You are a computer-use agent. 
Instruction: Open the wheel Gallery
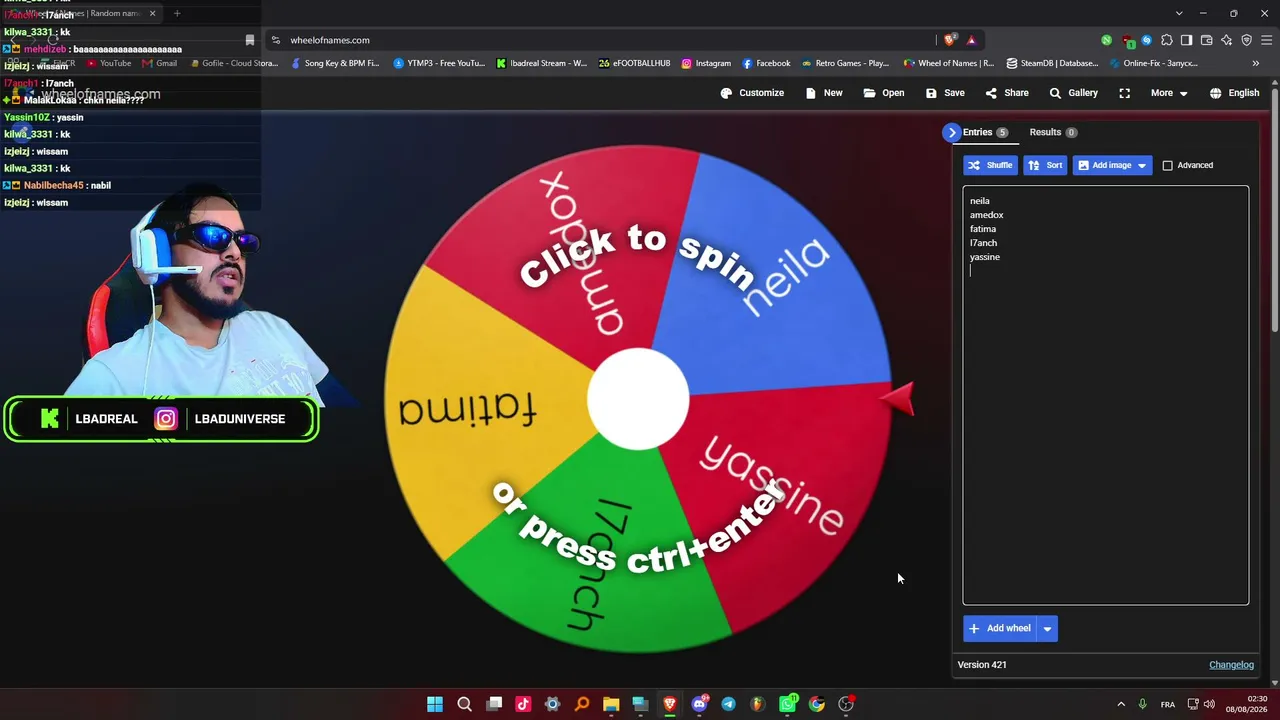pyautogui.click(x=1073, y=93)
